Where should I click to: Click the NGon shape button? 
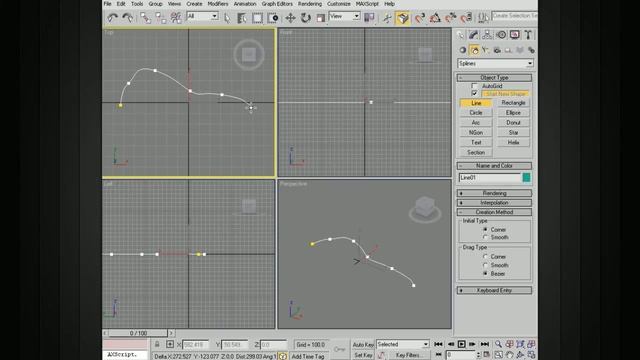pyautogui.click(x=476, y=133)
